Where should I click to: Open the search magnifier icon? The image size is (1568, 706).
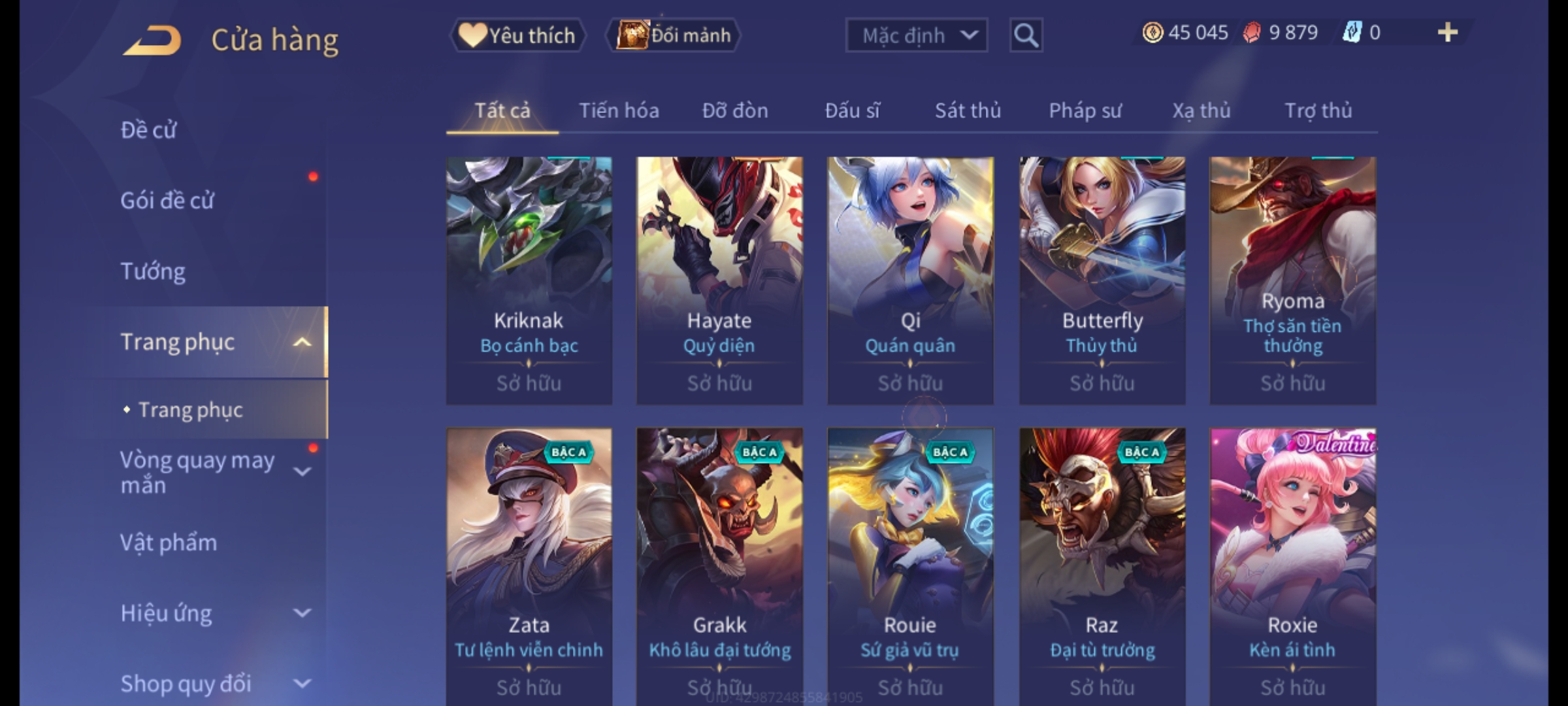coord(1026,35)
